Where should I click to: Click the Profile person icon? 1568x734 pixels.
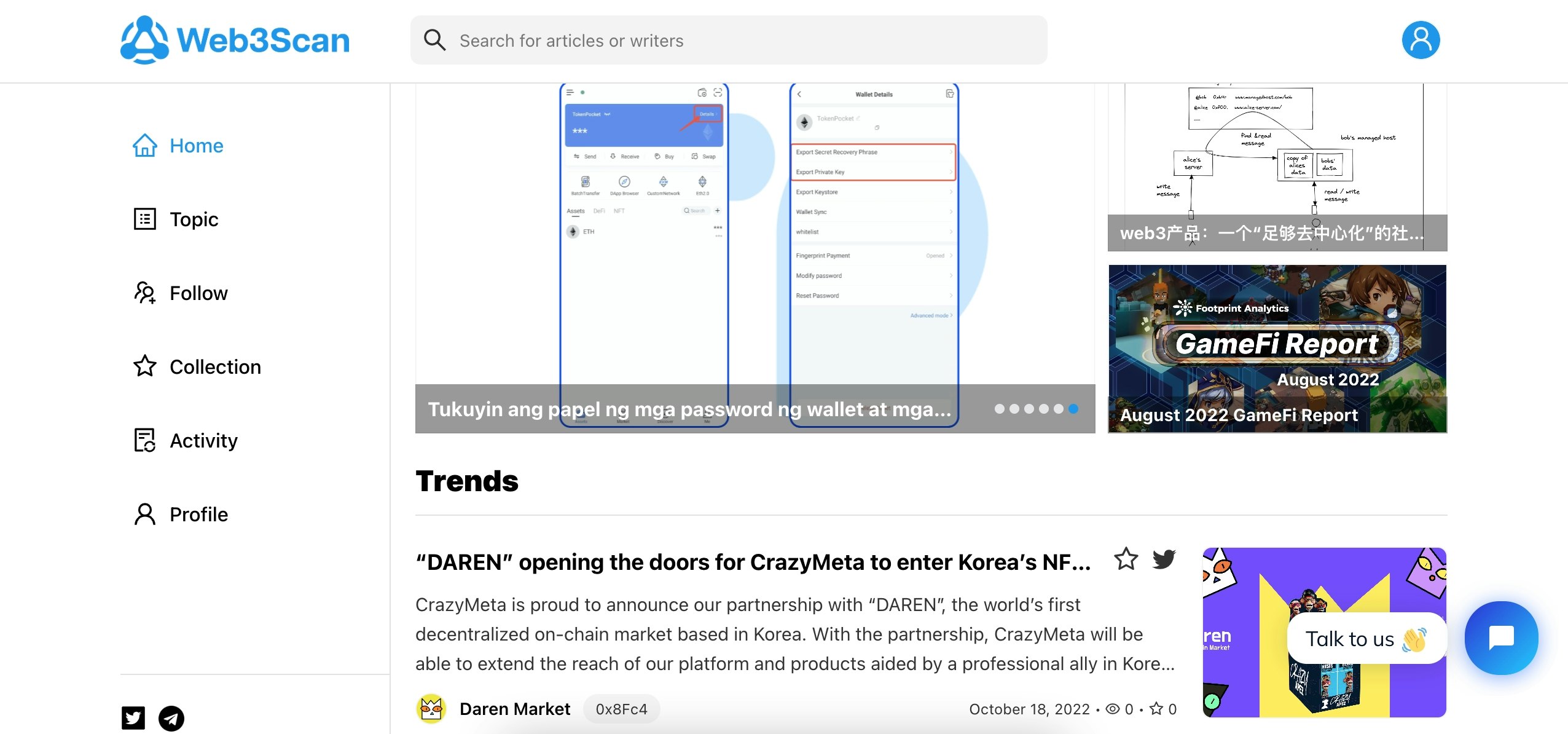pyautogui.click(x=144, y=514)
